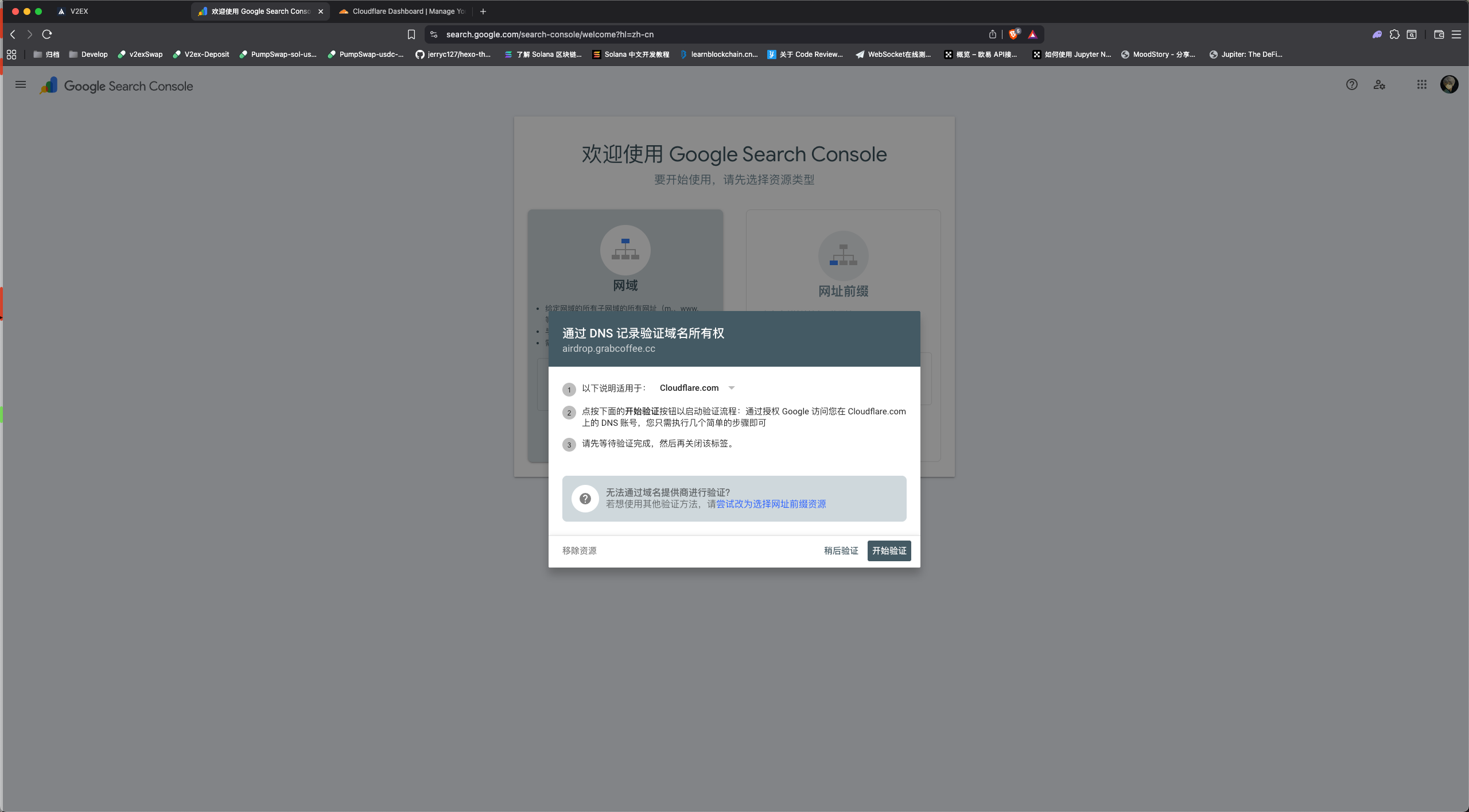Viewport: 1469px width, 812px height.
Task: Open Brave Rewards
Action: point(1032,35)
